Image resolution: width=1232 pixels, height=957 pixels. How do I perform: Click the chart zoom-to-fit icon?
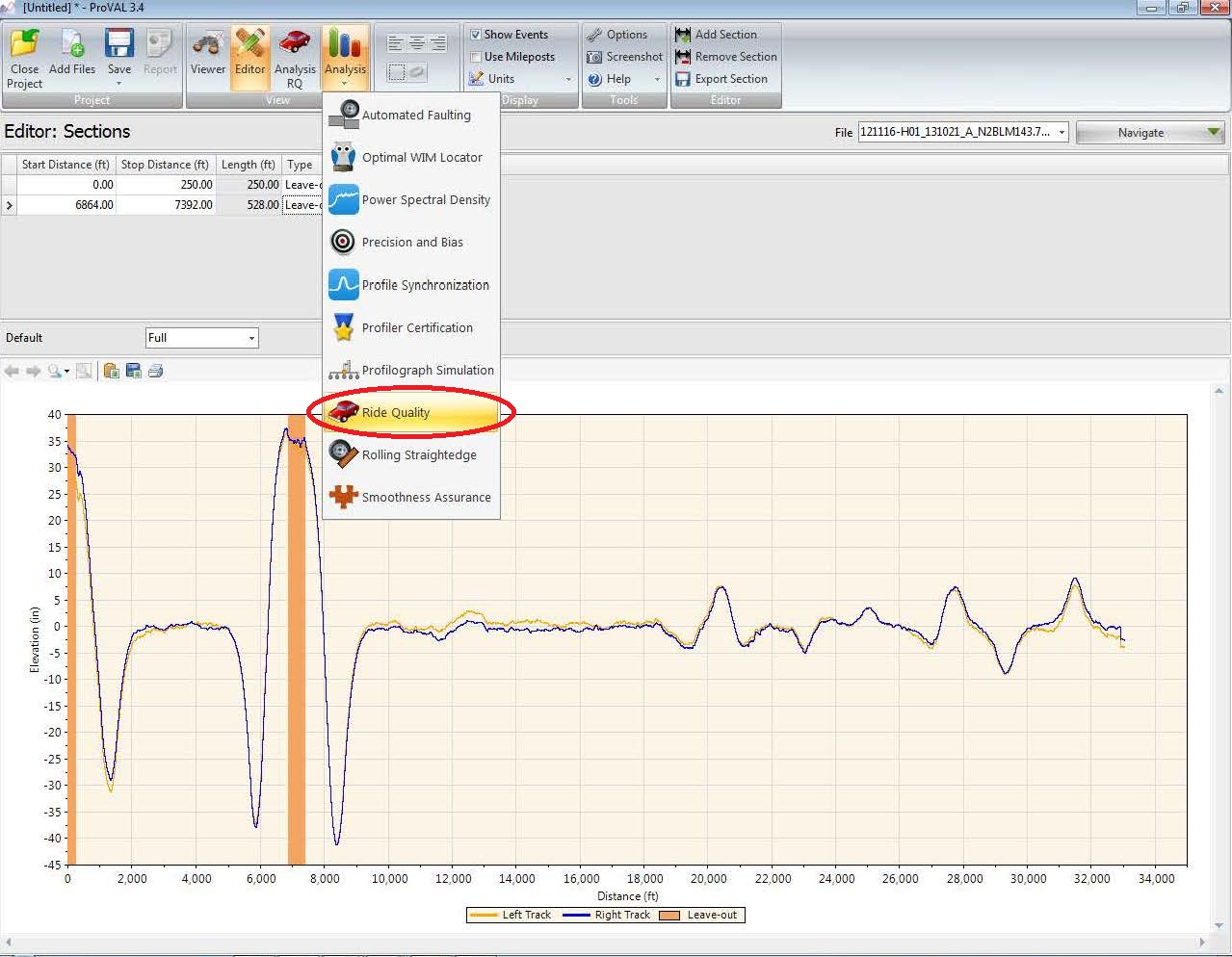[x=84, y=371]
